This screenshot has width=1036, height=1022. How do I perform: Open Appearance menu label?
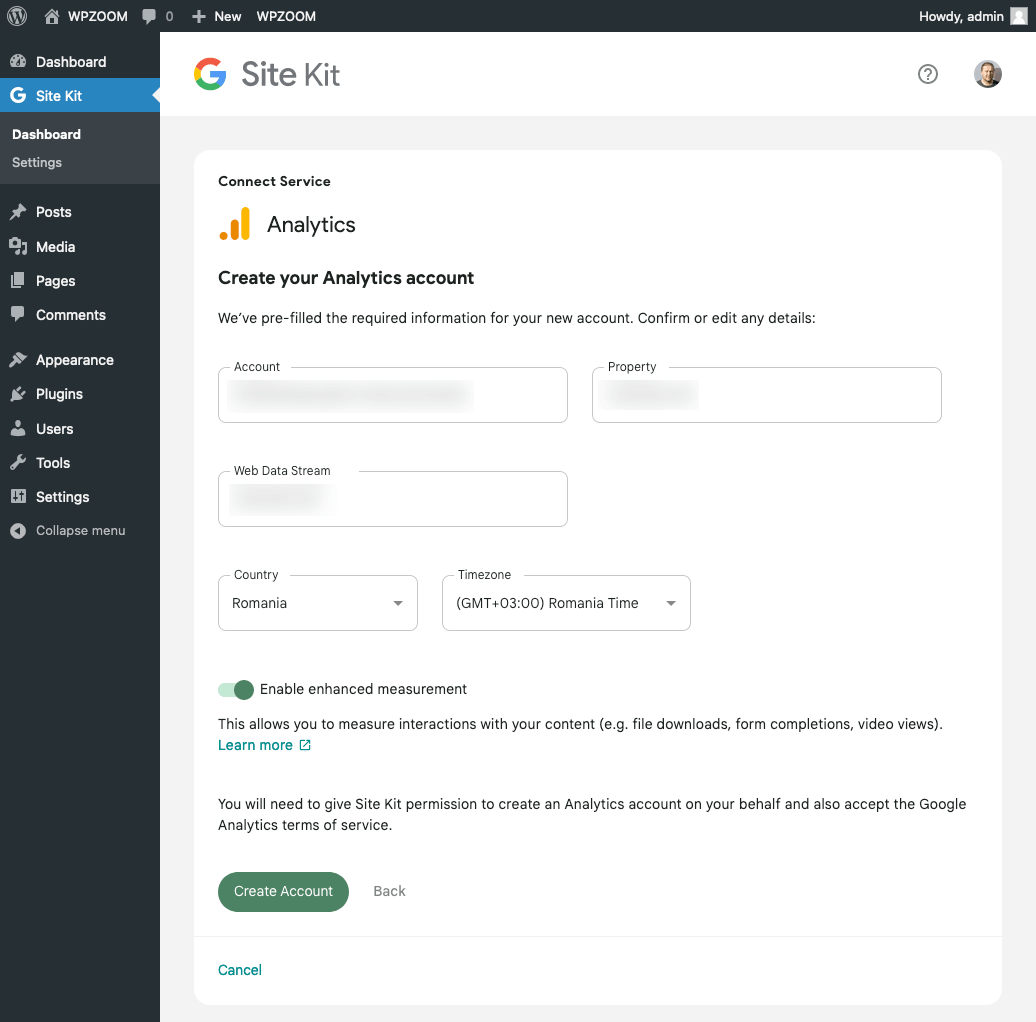75,360
